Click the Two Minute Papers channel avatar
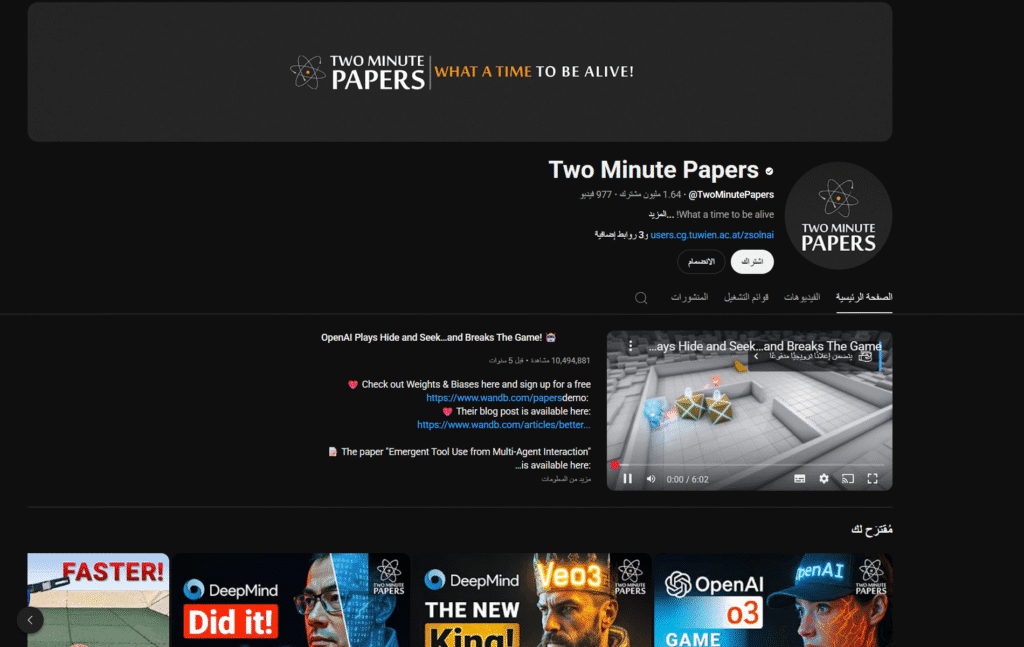Viewport: 1024px width, 647px height. pyautogui.click(x=839, y=215)
